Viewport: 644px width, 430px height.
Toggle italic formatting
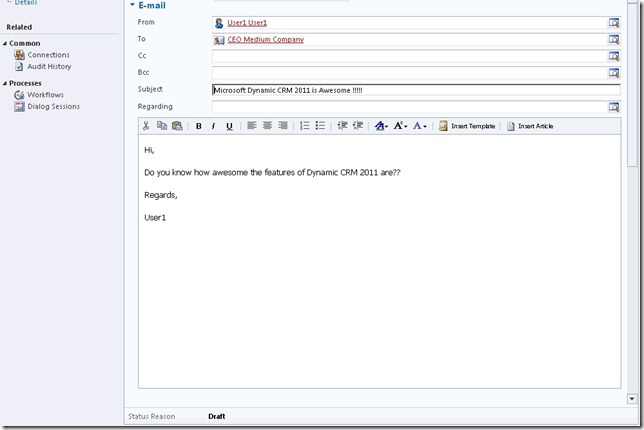pyautogui.click(x=214, y=126)
